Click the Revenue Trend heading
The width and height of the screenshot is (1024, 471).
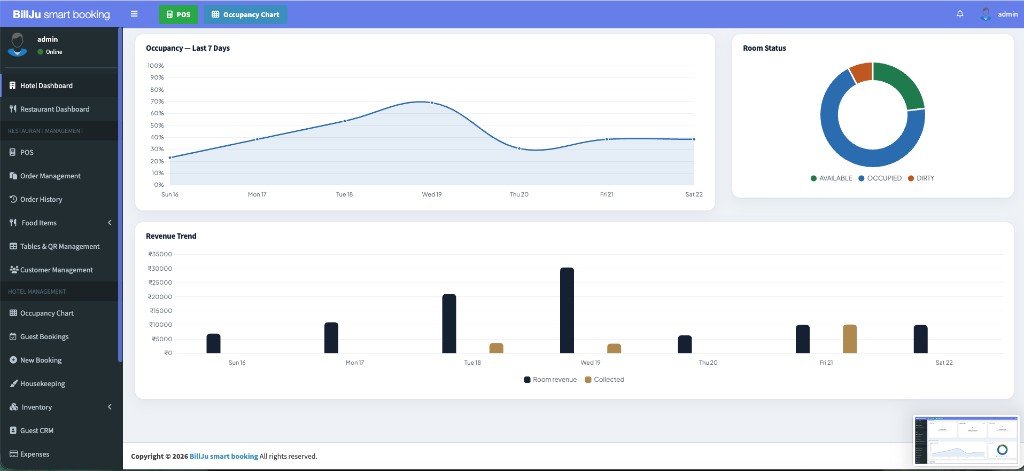[x=171, y=236]
